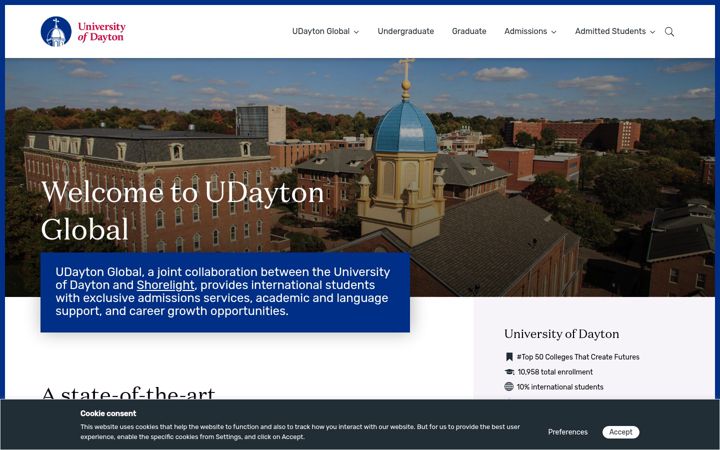The height and width of the screenshot is (450, 720).
Task: Click '#Top 50 Colleges That Create Futures' text
Action: pos(578,357)
